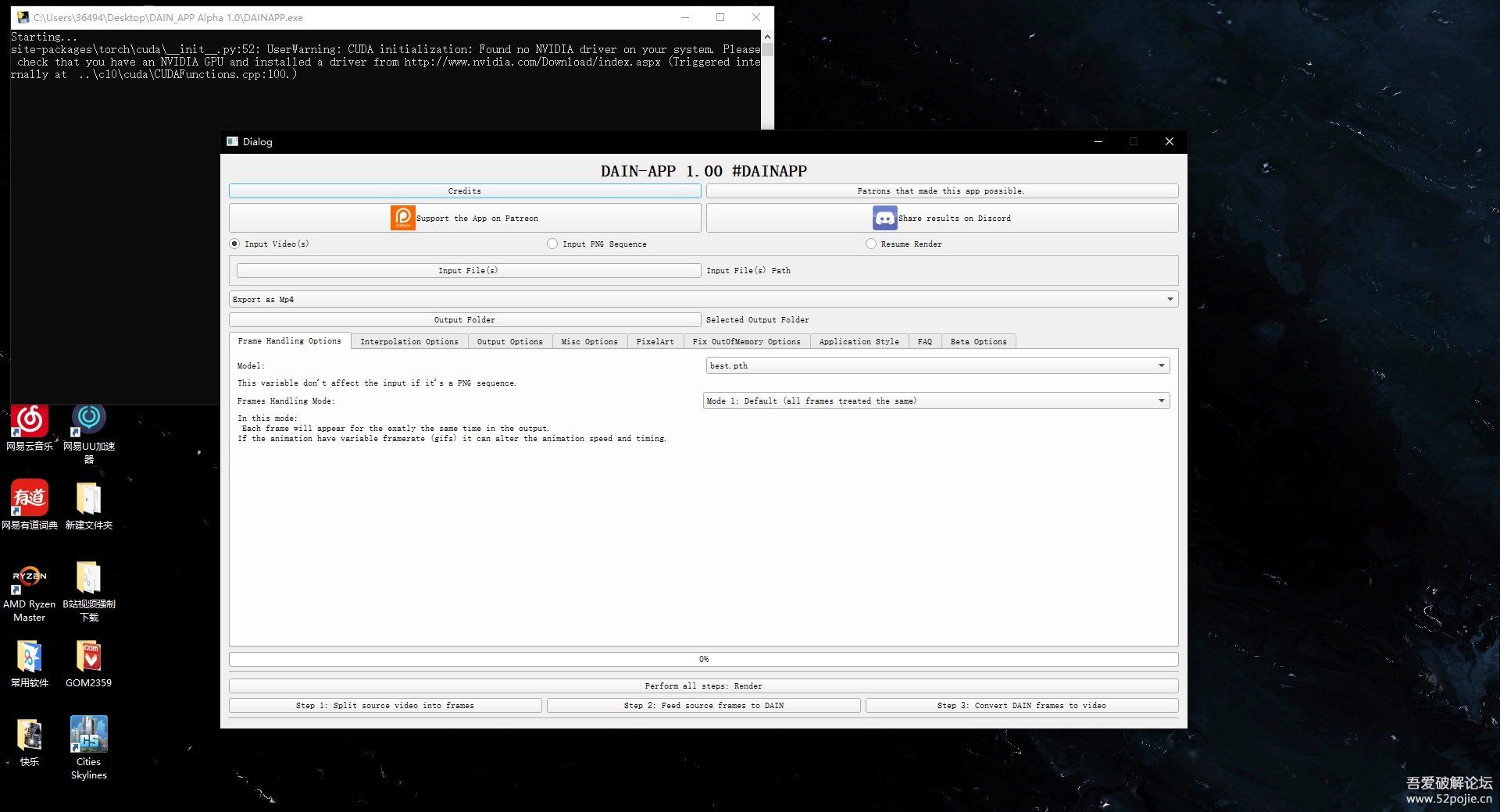Click Support the App on Patreon button
The image size is (1500, 812).
[x=465, y=218]
